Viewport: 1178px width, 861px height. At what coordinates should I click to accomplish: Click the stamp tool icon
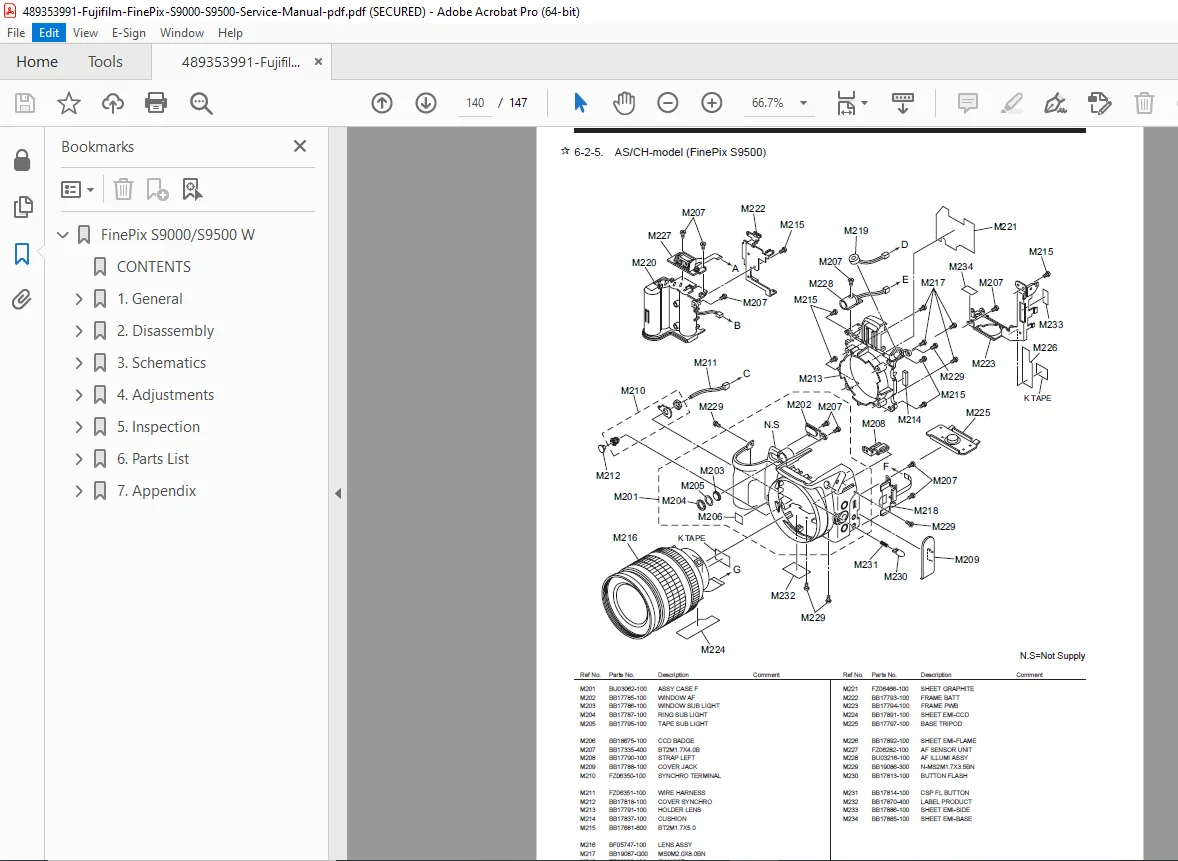click(1099, 103)
